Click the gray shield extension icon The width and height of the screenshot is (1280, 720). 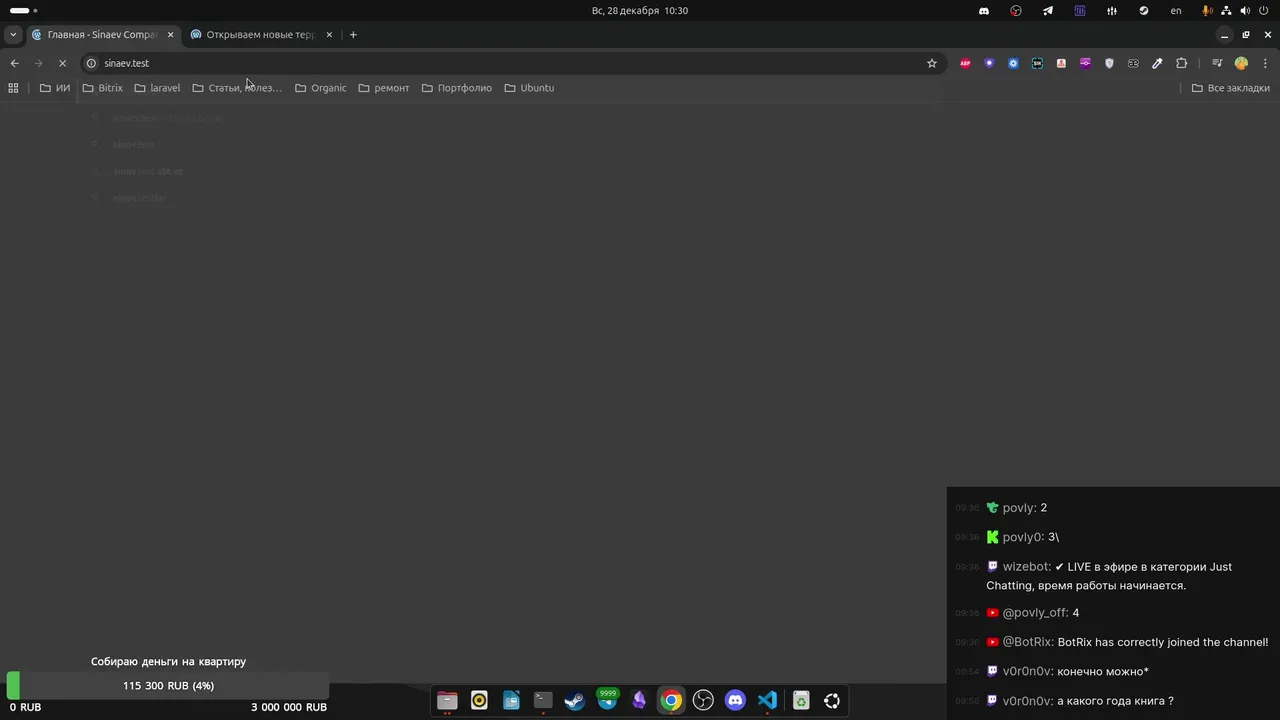click(1109, 63)
